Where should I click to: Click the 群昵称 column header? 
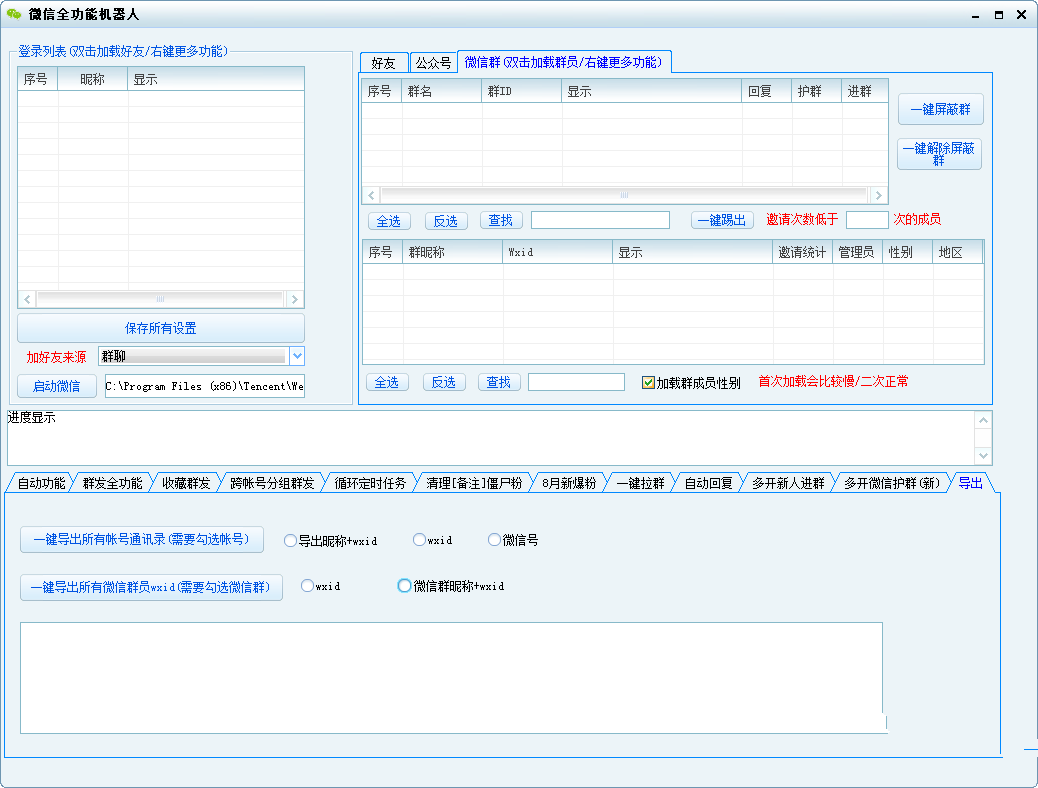click(453, 252)
